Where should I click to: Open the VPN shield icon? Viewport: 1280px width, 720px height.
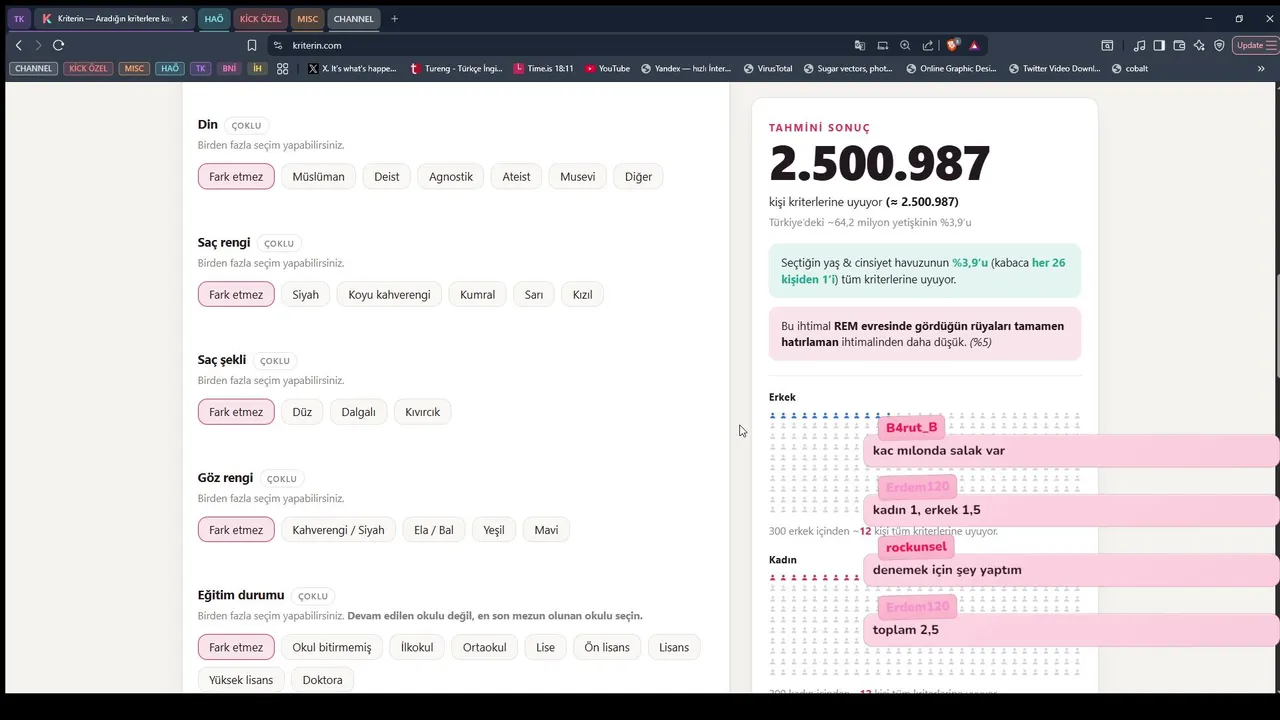point(1219,45)
